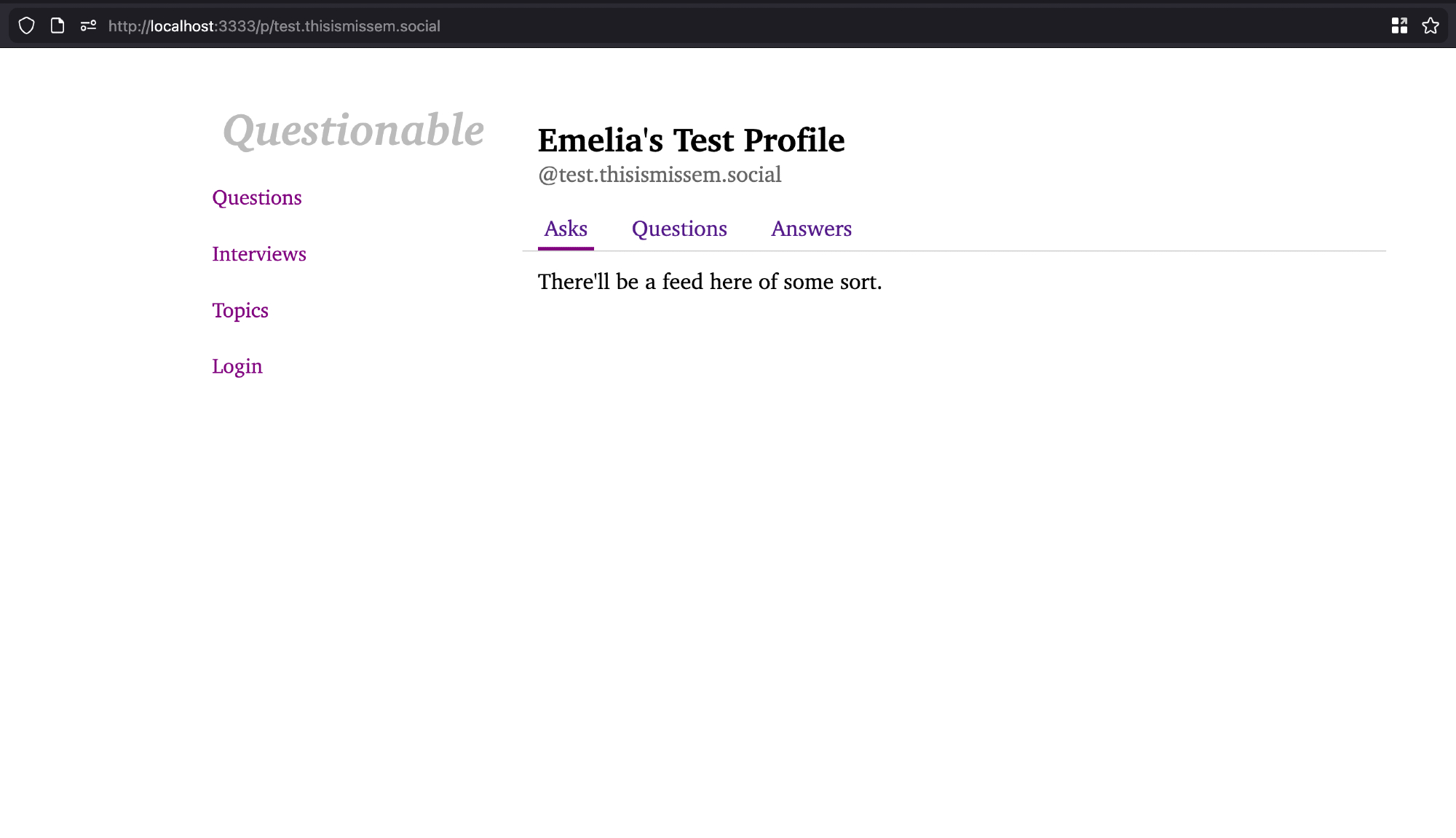Switch to the Asks tab
This screenshot has width=1456, height=838.
click(x=566, y=229)
